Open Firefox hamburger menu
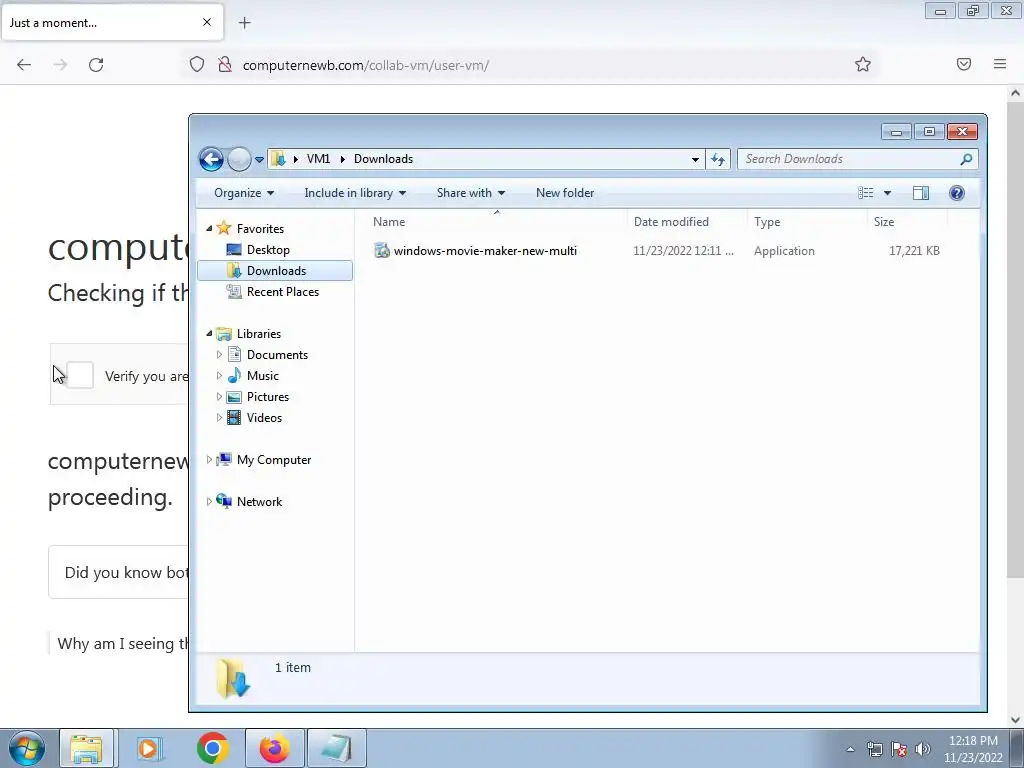Viewport: 1024px width, 768px height. 1000,64
